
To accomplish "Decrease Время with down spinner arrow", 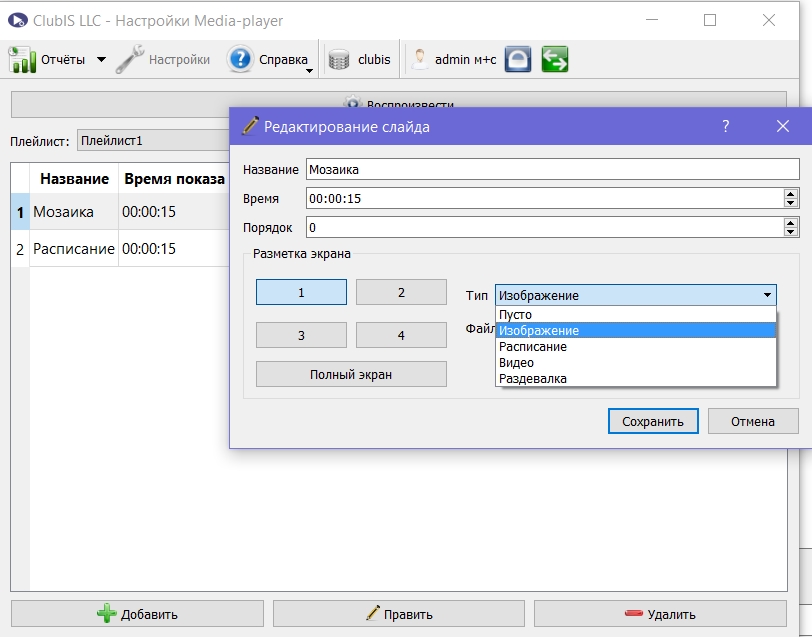I will point(790,204).
